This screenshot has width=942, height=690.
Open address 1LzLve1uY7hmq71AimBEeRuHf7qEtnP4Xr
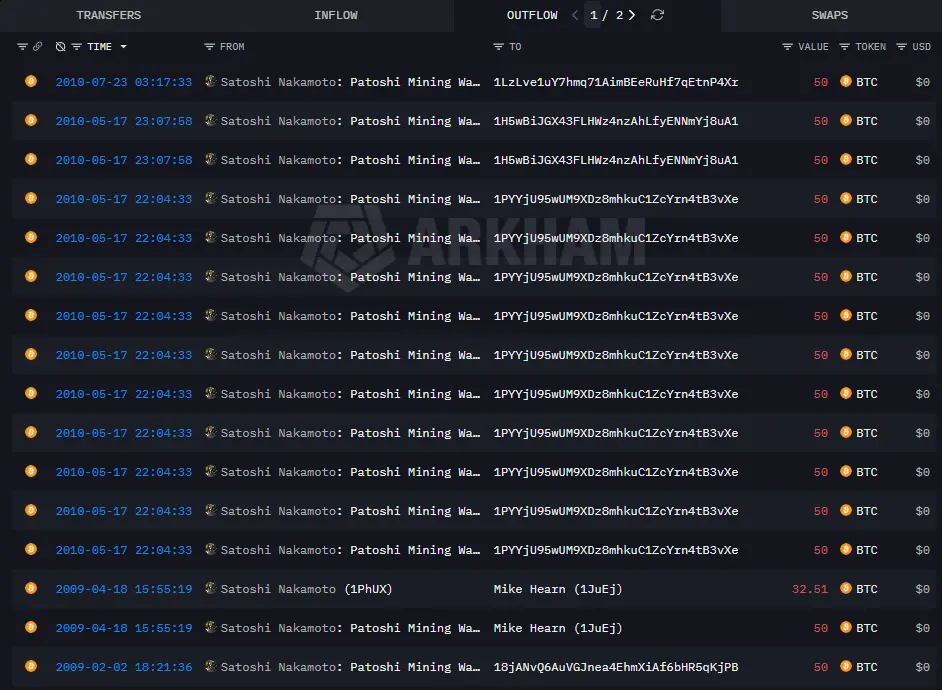click(x=616, y=82)
